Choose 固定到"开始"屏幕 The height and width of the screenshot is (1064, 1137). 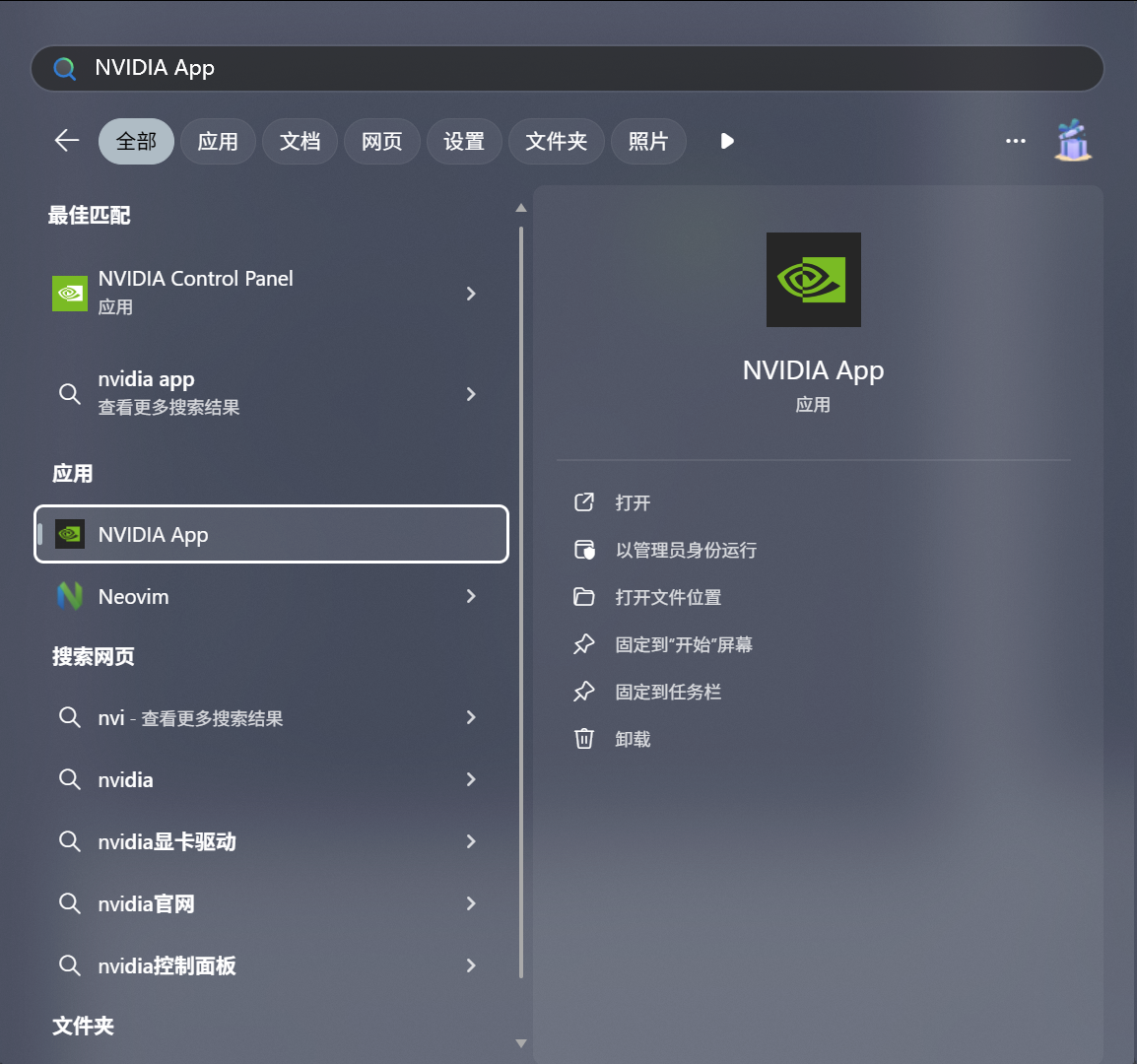(x=684, y=644)
